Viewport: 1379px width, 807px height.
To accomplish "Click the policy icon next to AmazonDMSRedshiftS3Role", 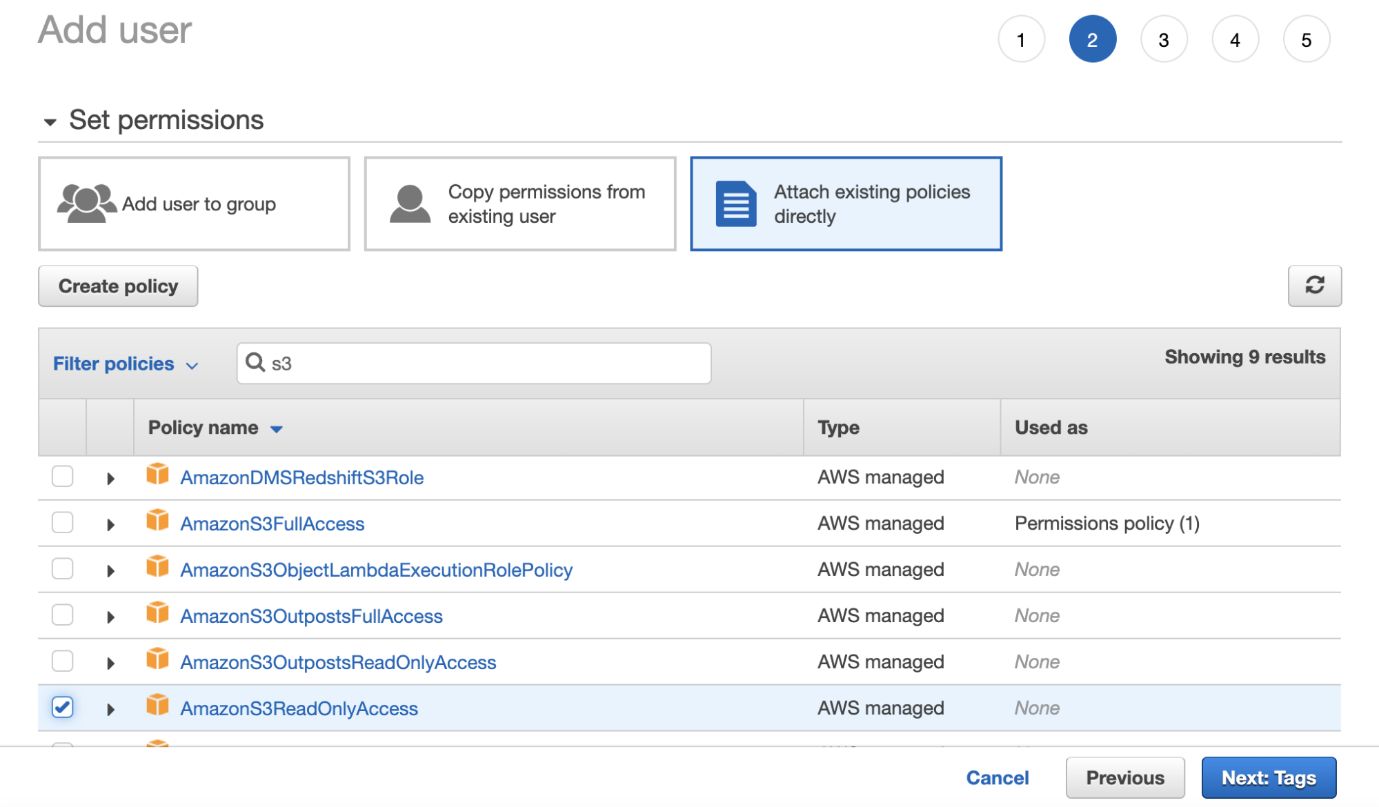I will pos(157,476).
